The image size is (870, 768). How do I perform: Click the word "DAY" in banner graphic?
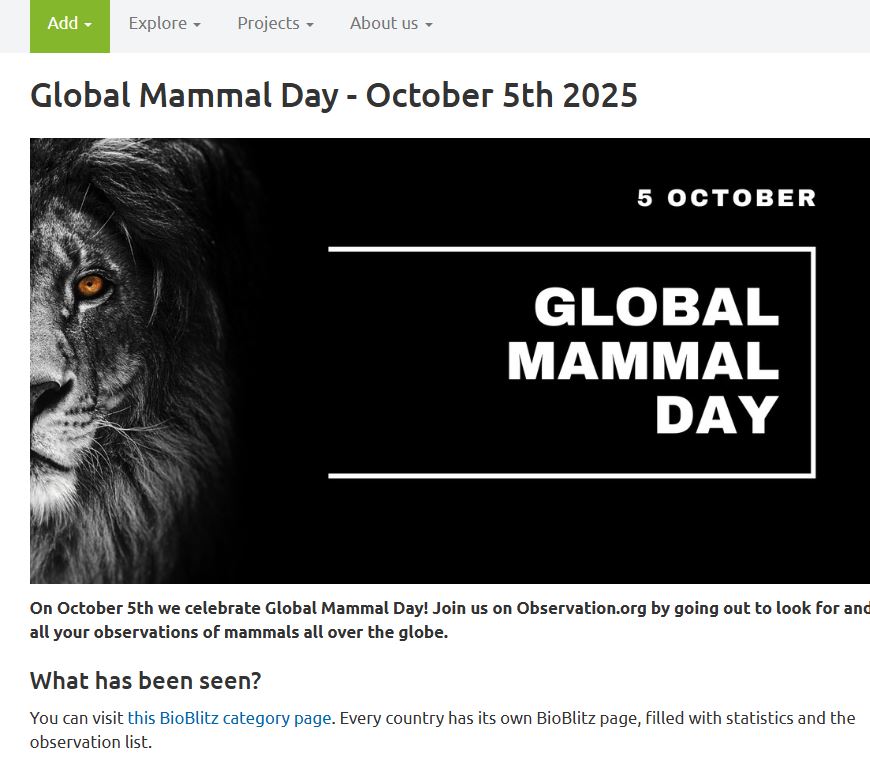pos(716,415)
